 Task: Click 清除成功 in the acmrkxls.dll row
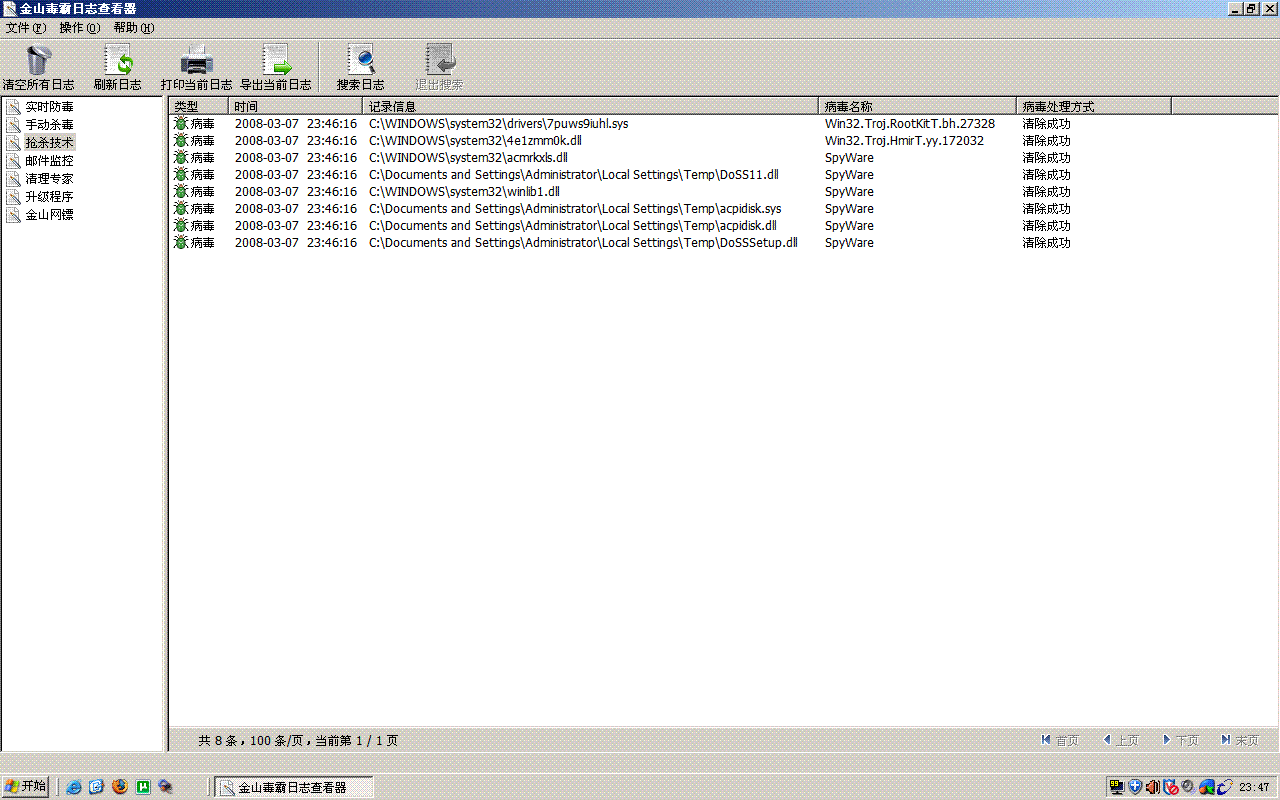[x=1046, y=158]
